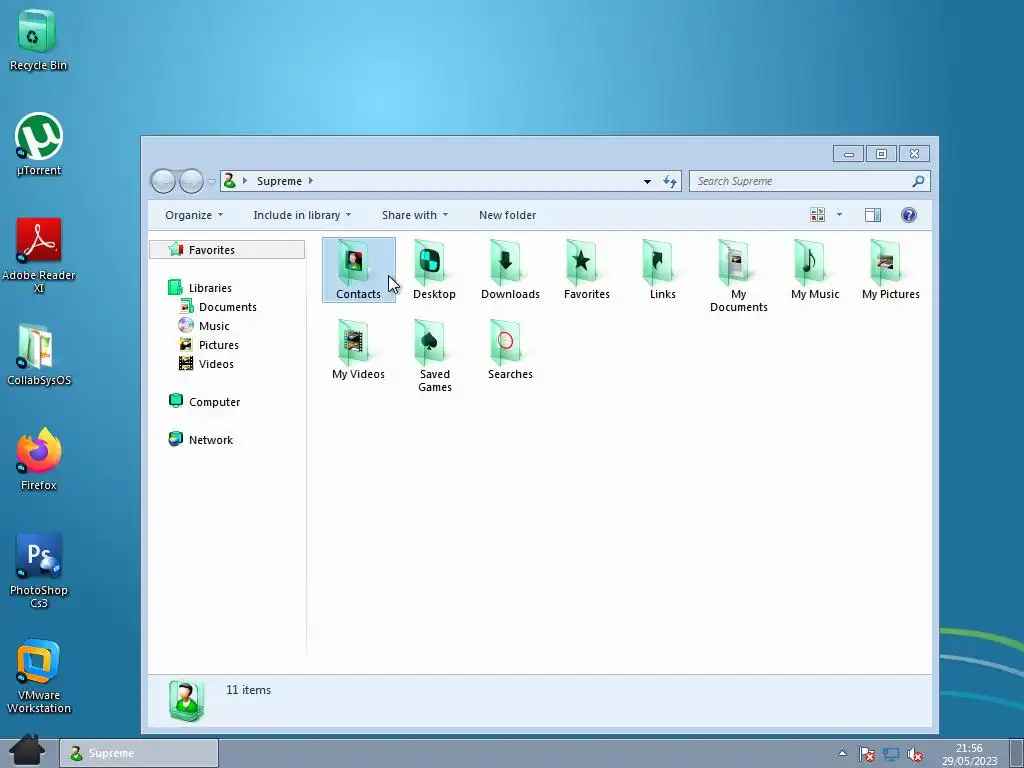Viewport: 1024px width, 768px height.
Task: Select the CollabSysOS desktop icon
Action: (39, 355)
